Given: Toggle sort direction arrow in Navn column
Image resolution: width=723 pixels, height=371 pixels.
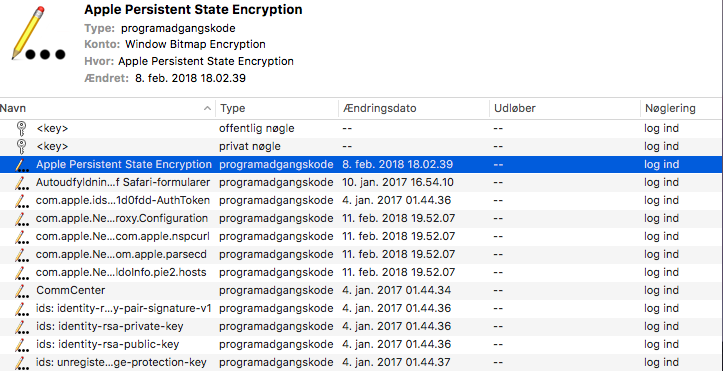Looking at the screenshot, I should point(207,109).
